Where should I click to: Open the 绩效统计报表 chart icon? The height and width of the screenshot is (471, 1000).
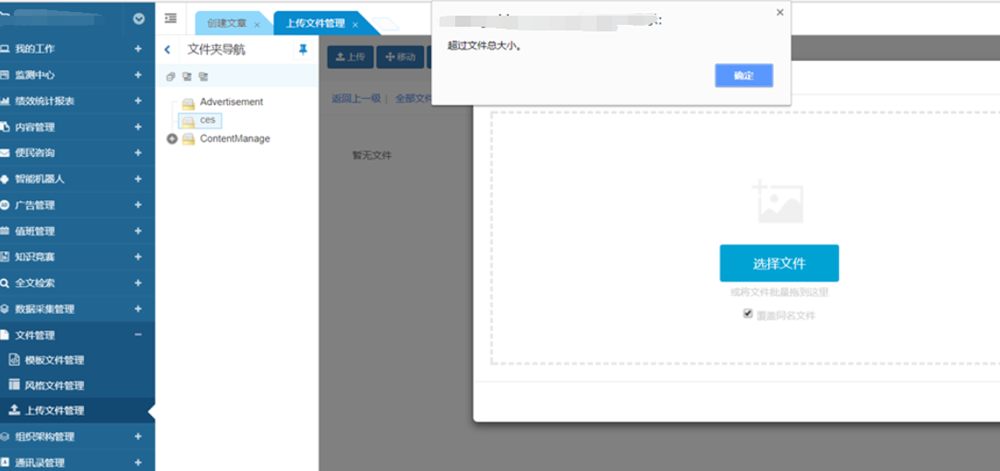[x=4, y=101]
